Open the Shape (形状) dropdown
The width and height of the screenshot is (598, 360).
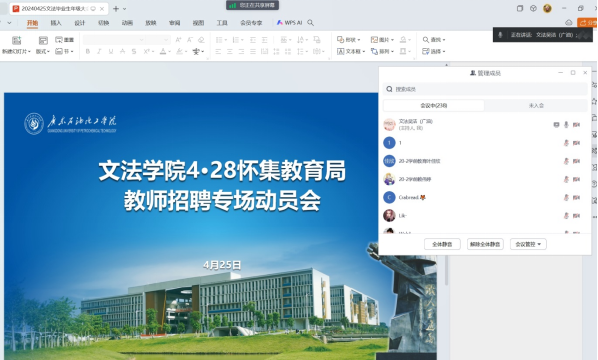point(349,40)
